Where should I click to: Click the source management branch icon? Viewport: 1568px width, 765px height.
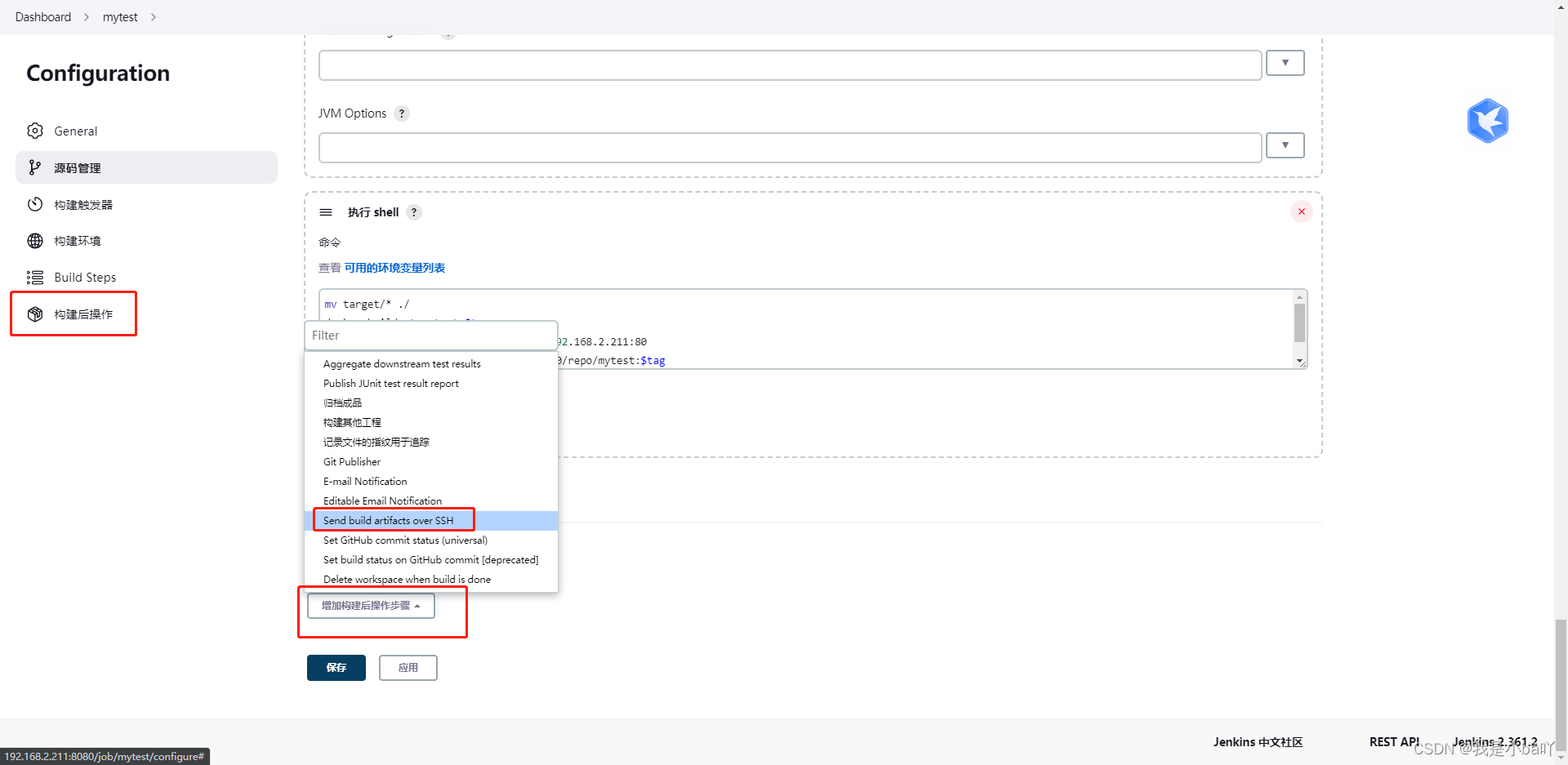click(35, 167)
